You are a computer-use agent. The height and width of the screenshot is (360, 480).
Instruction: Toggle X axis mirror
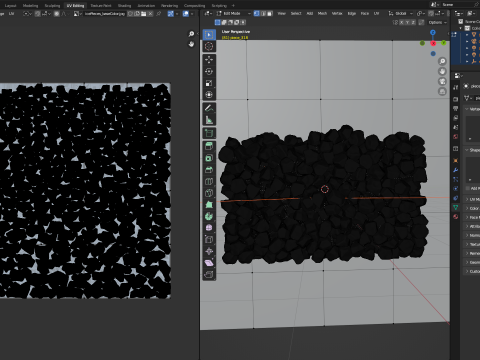(x=402, y=22)
